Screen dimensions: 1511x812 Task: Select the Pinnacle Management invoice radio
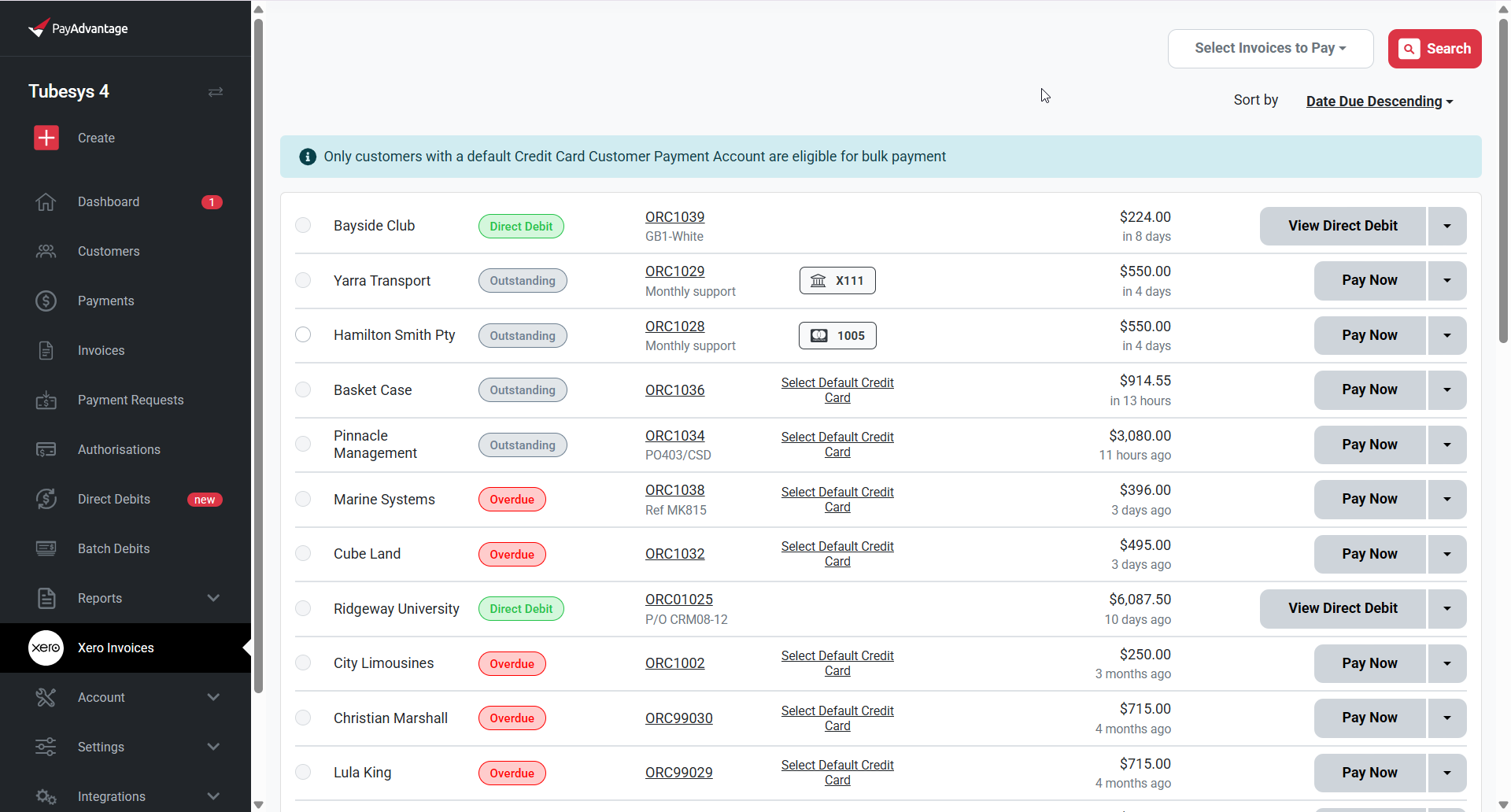coord(303,444)
